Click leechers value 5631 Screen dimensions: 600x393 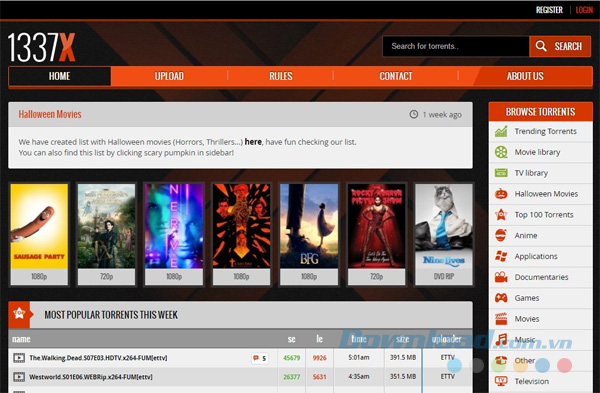point(320,377)
